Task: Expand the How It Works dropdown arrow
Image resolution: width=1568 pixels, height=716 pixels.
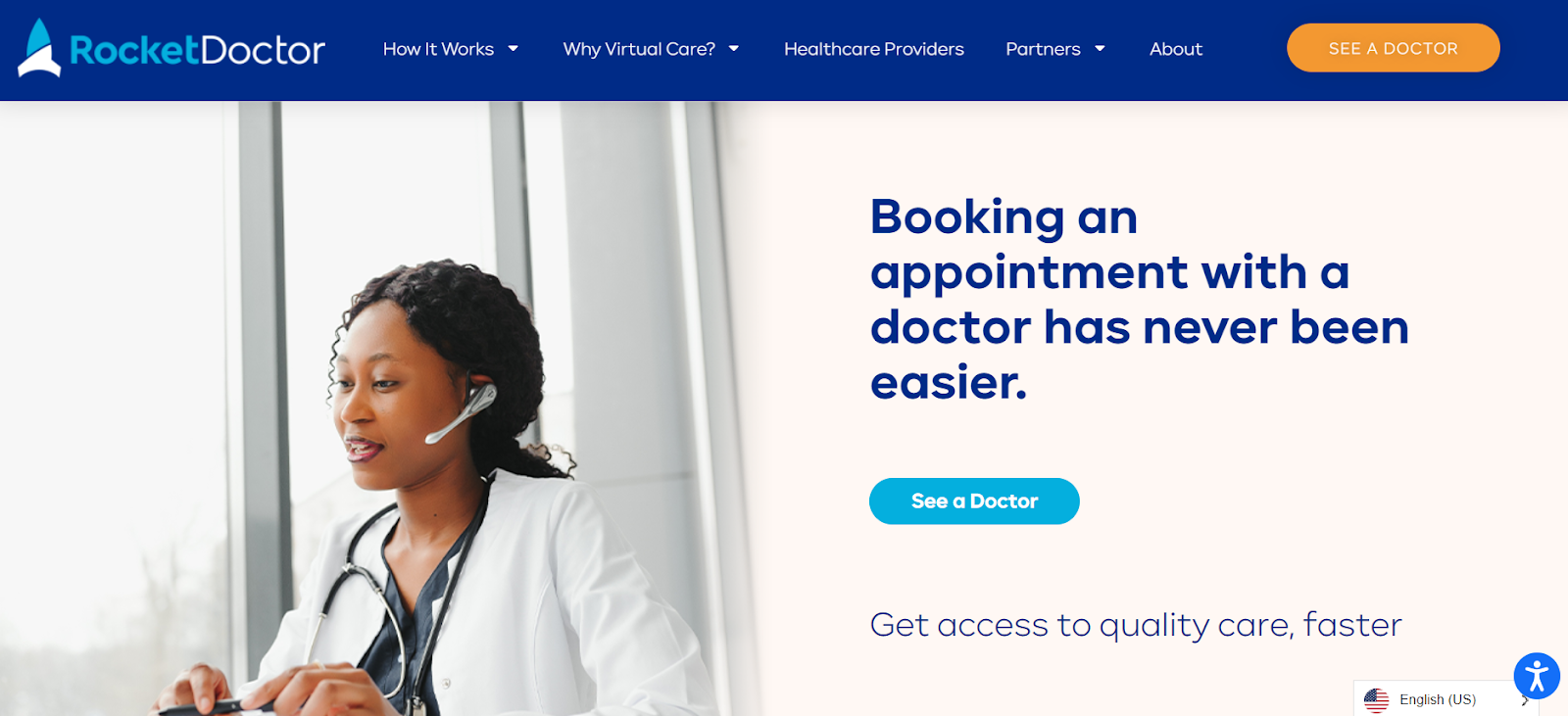Action: pyautogui.click(x=513, y=49)
